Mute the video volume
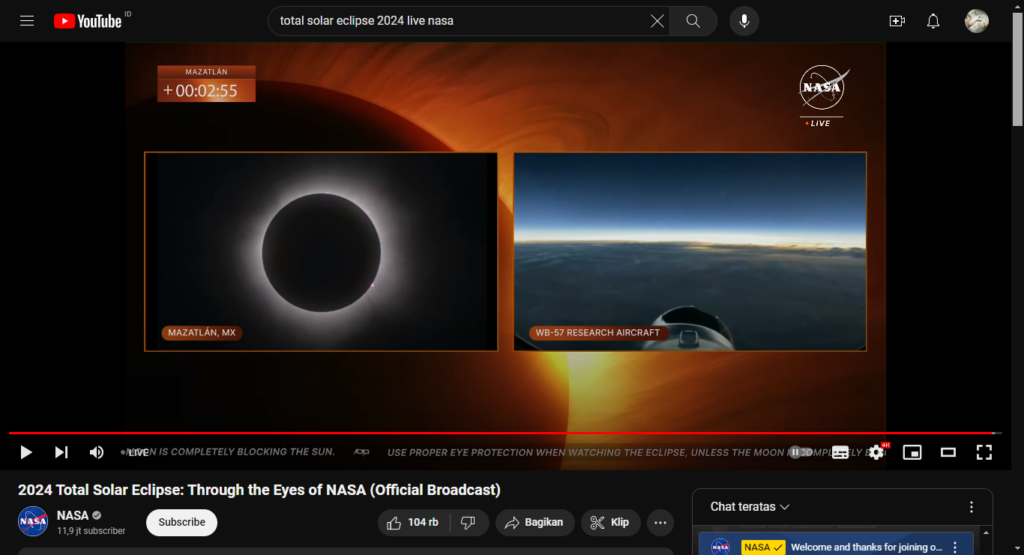 tap(96, 452)
